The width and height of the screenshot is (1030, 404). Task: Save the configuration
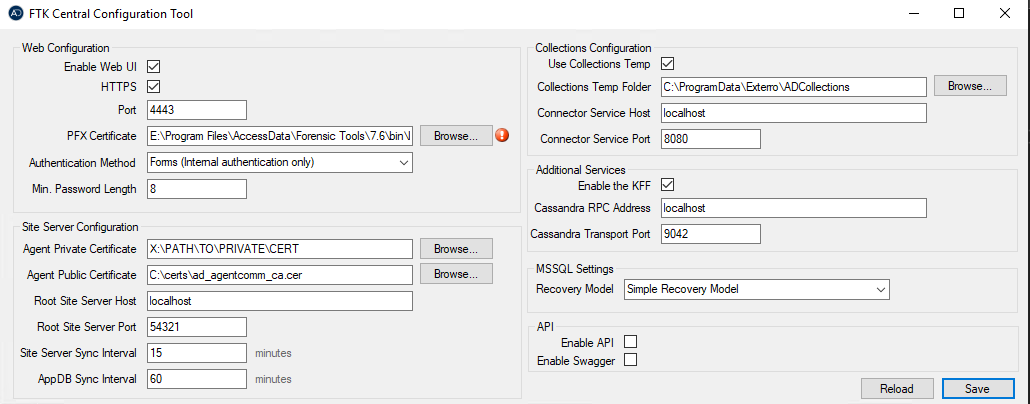point(977,388)
